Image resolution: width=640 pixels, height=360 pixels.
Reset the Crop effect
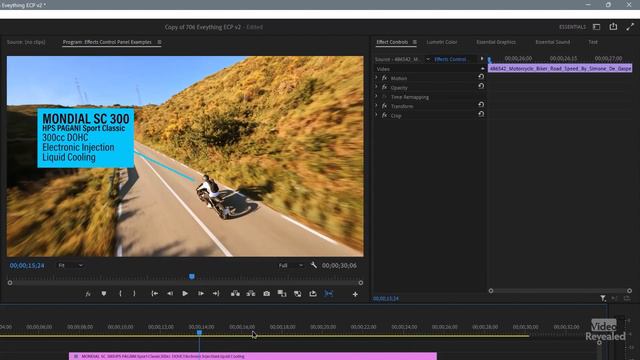481,114
